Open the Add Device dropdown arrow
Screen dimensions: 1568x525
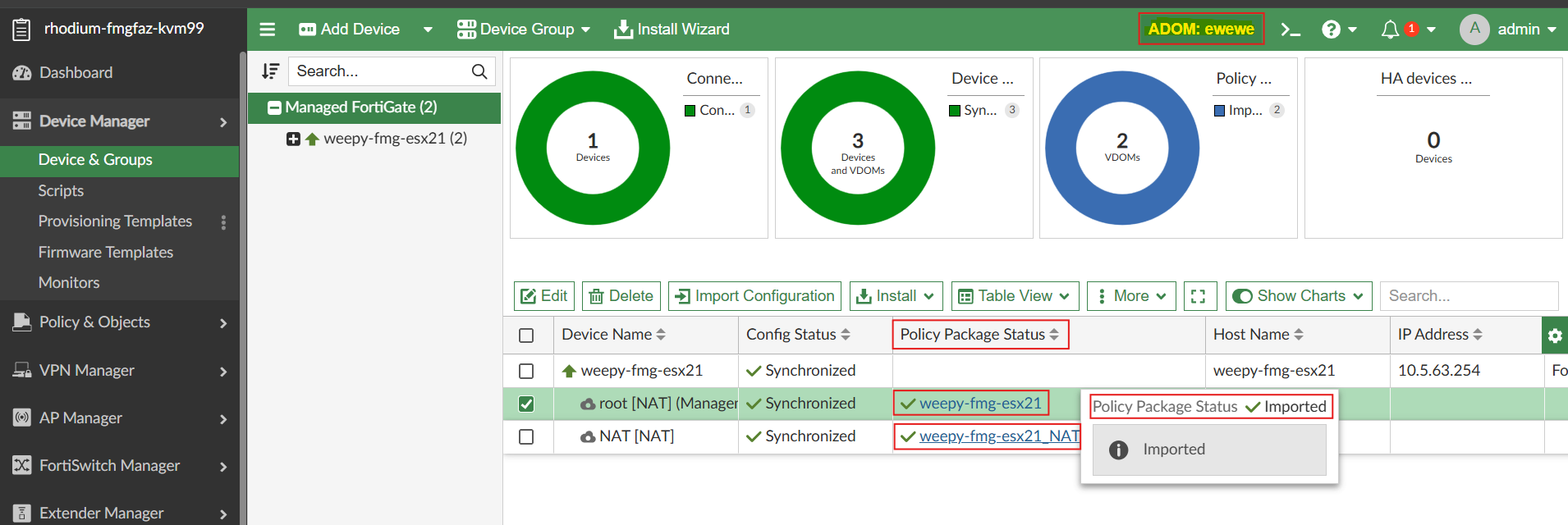point(428,30)
